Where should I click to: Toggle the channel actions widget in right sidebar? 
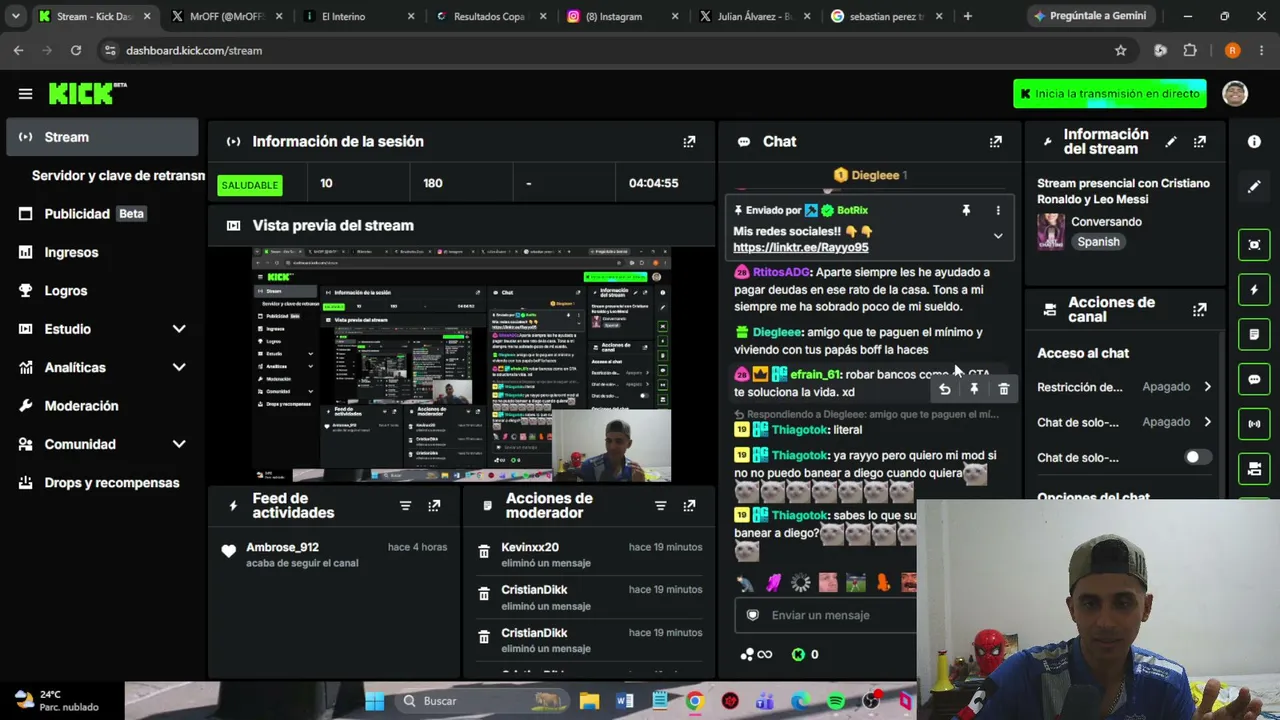[1254, 467]
